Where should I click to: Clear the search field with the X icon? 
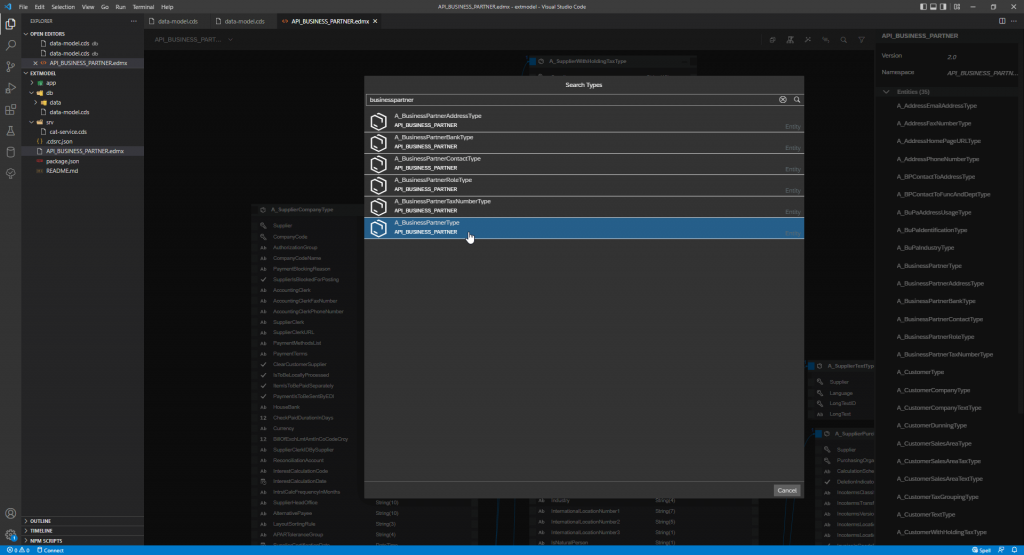[x=782, y=100]
